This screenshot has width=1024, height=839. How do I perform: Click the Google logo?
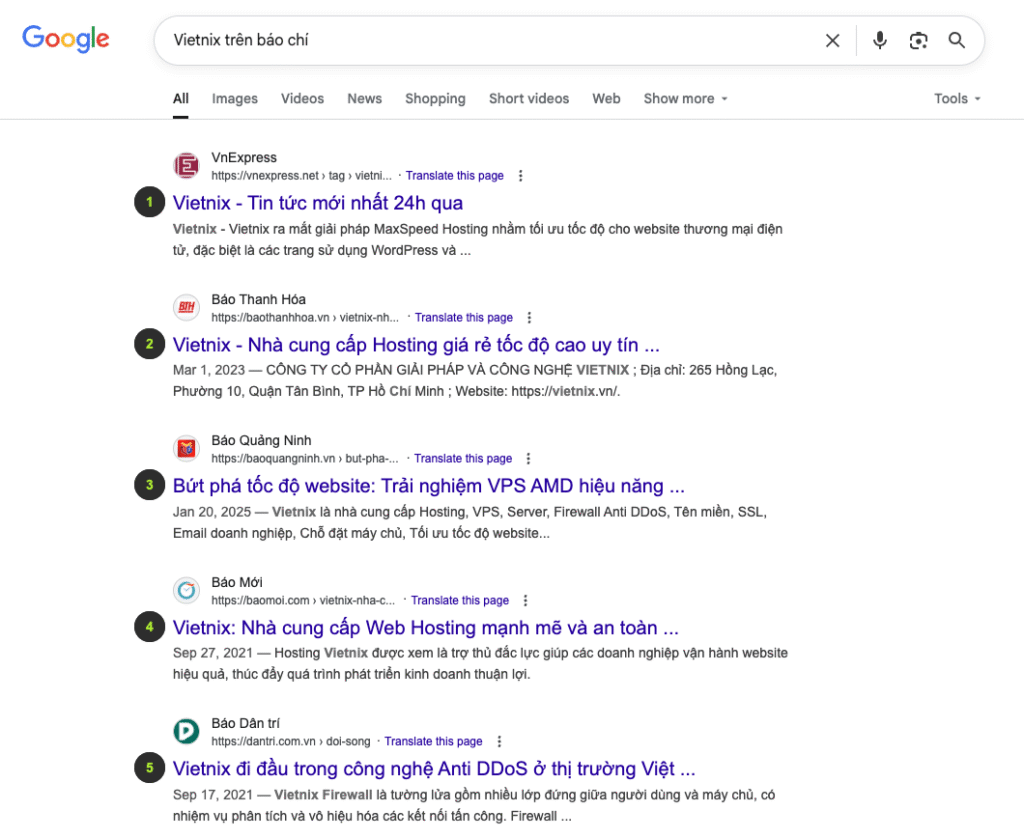[66, 39]
